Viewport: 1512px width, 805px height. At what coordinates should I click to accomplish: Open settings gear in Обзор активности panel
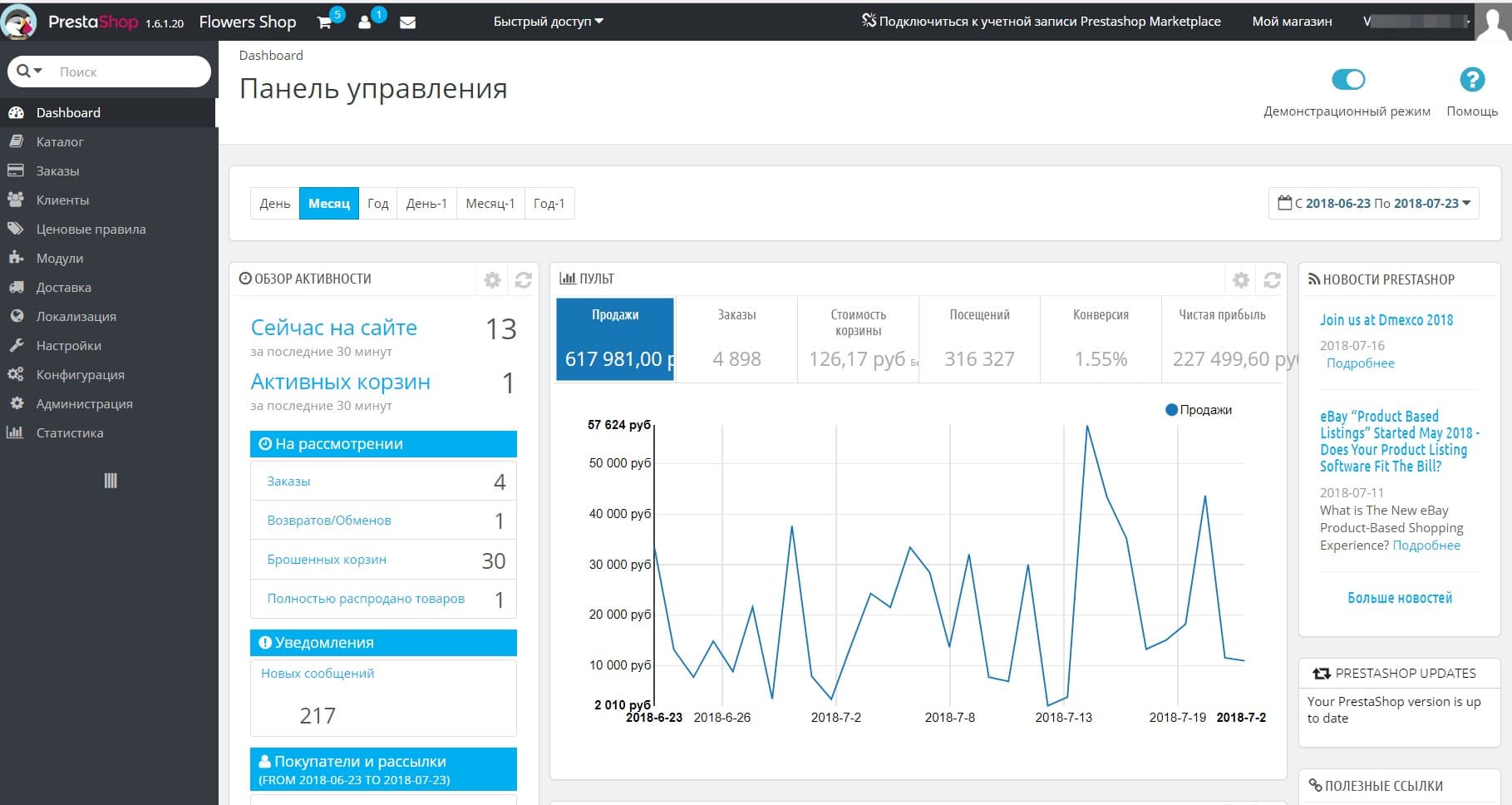[x=492, y=280]
